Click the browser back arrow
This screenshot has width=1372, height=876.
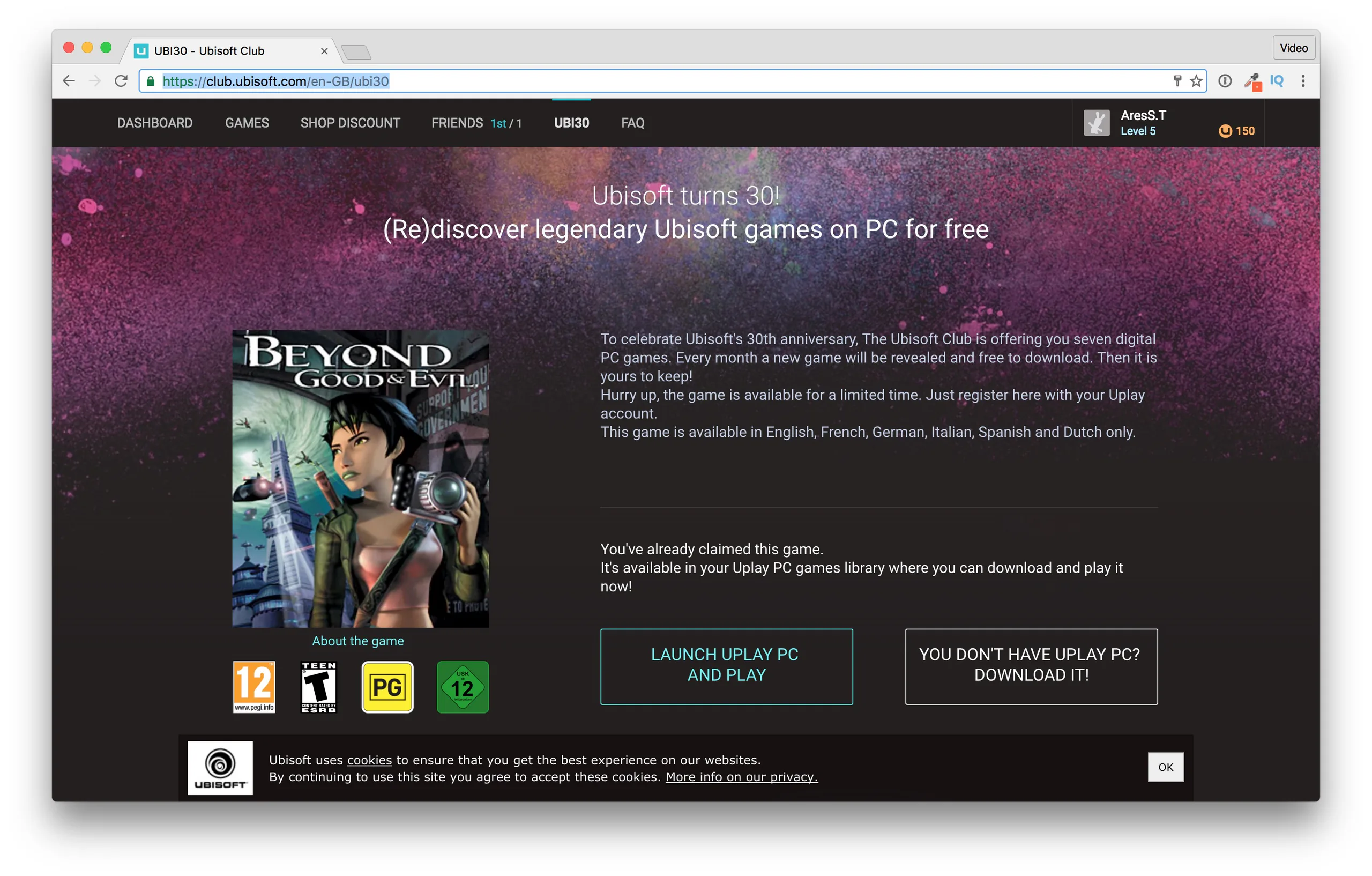click(69, 81)
